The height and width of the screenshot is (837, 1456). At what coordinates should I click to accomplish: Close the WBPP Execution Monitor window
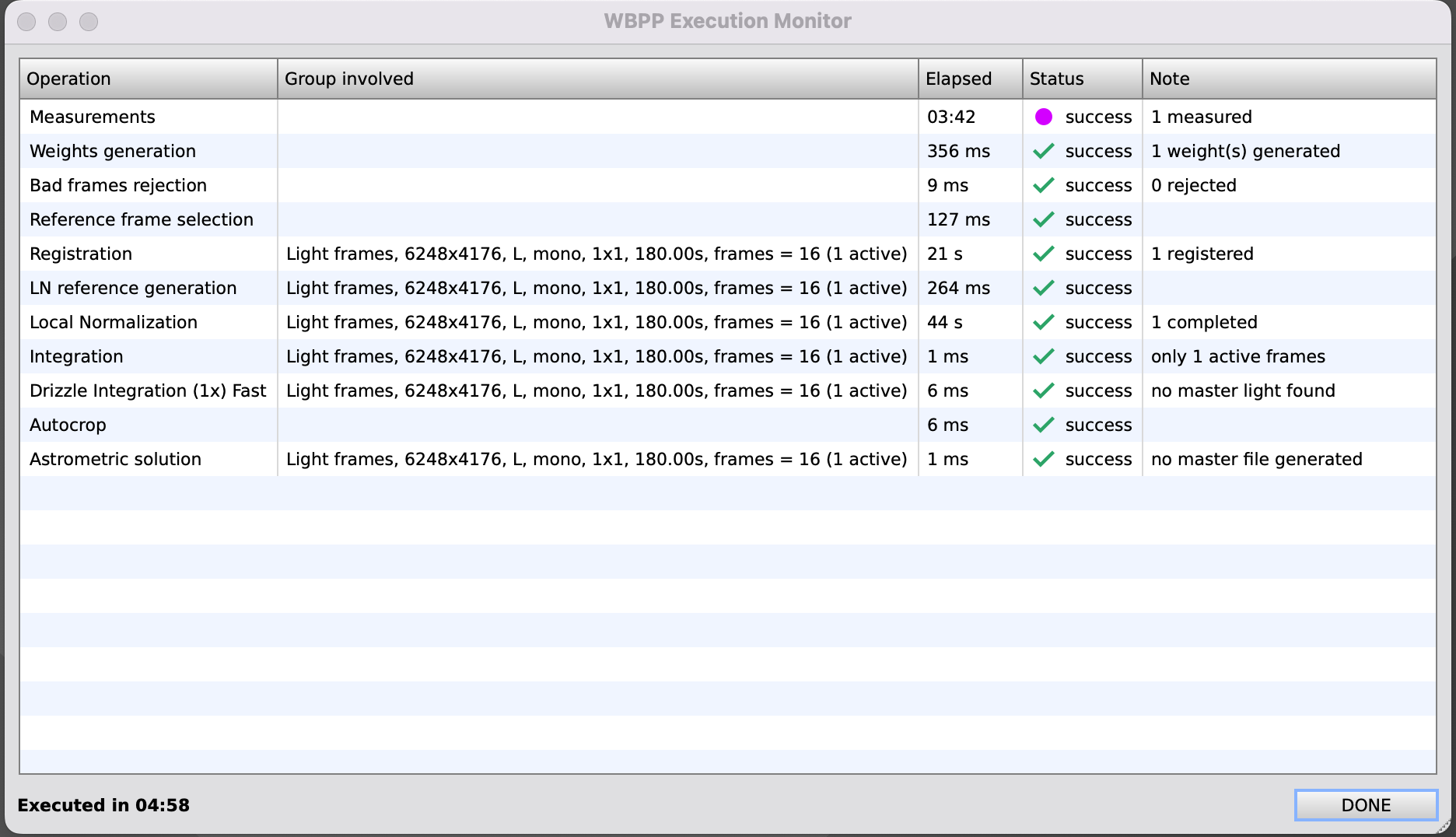[x=27, y=22]
